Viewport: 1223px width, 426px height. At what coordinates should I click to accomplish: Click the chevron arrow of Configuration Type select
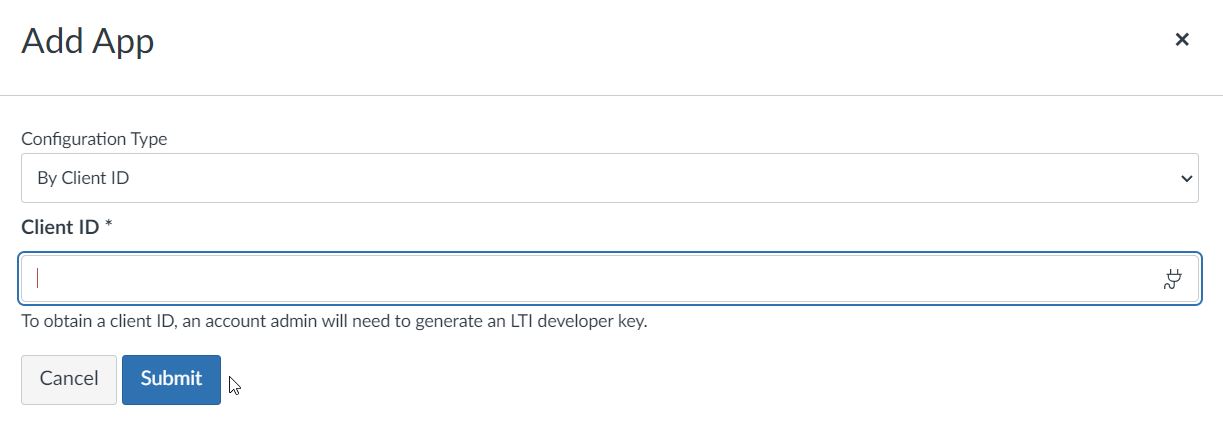point(1187,179)
